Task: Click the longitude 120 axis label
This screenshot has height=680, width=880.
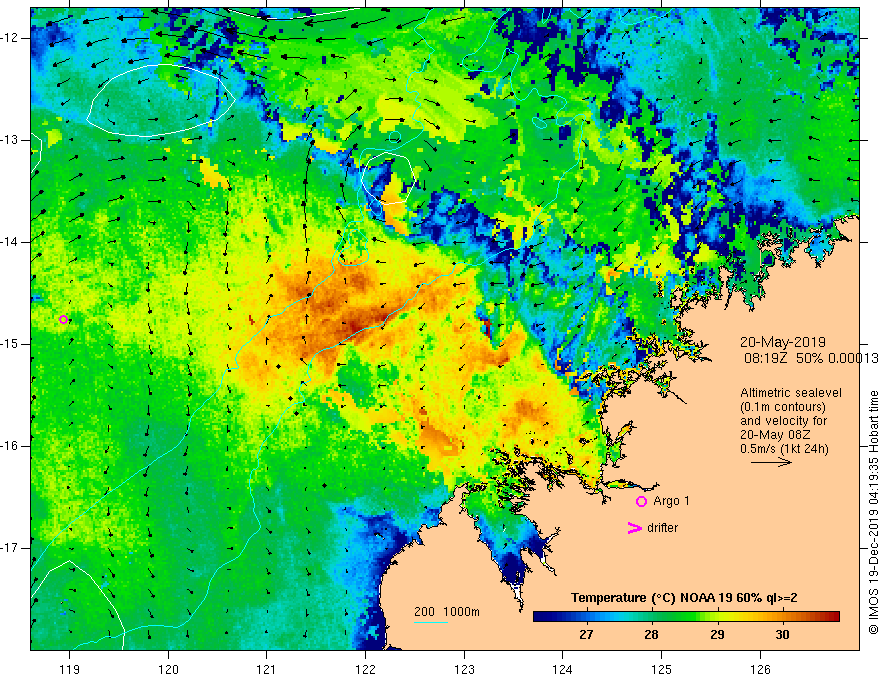Action: pos(168,669)
